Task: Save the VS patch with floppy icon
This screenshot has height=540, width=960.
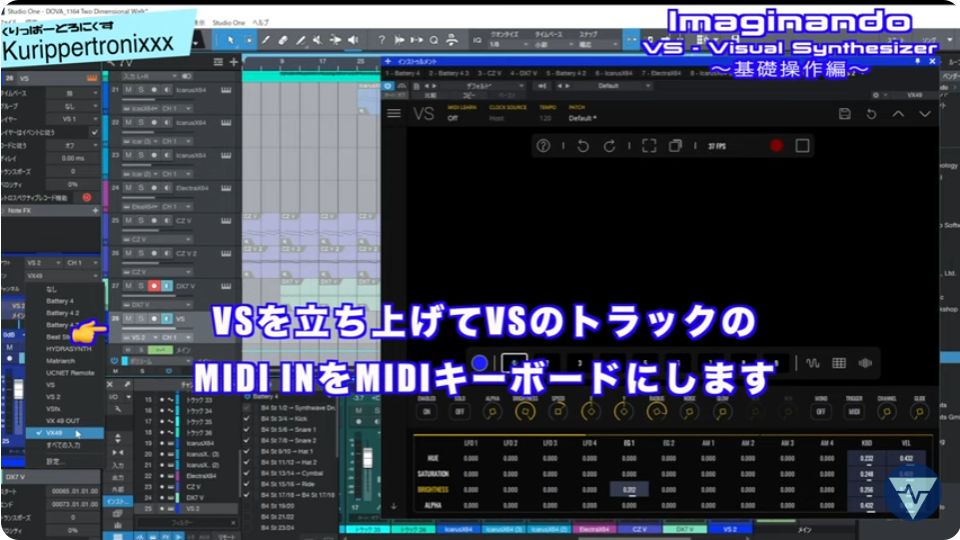Action: [844, 113]
